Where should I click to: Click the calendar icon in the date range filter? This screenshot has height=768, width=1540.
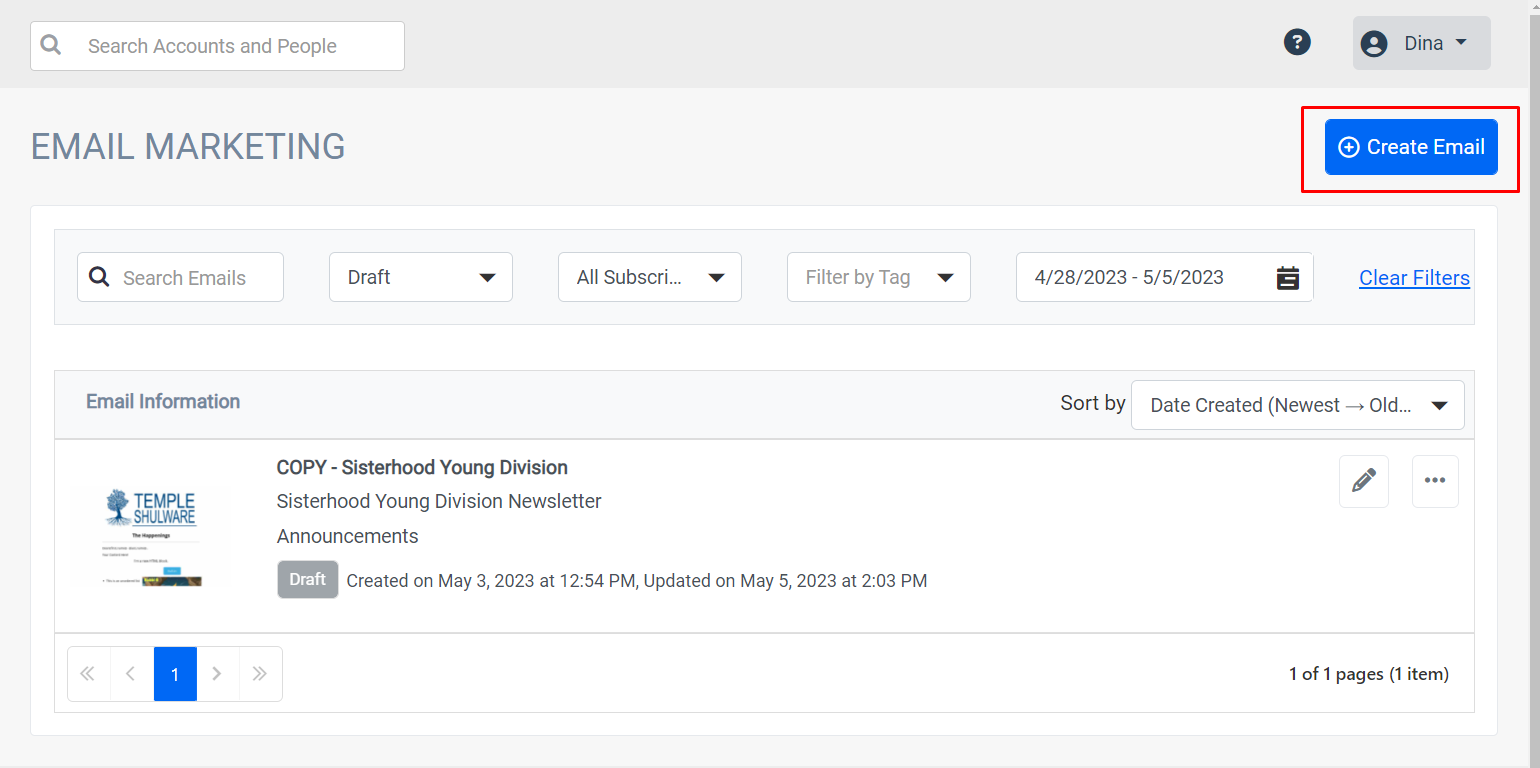[x=1288, y=277]
